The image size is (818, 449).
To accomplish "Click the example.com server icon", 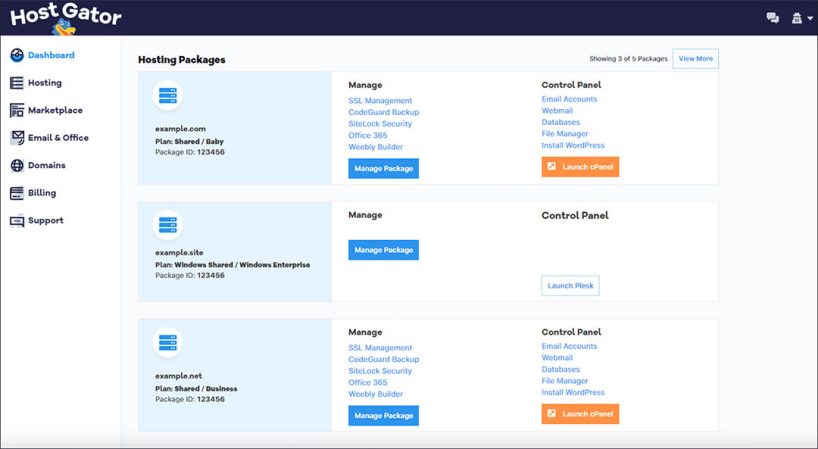I will [x=167, y=97].
